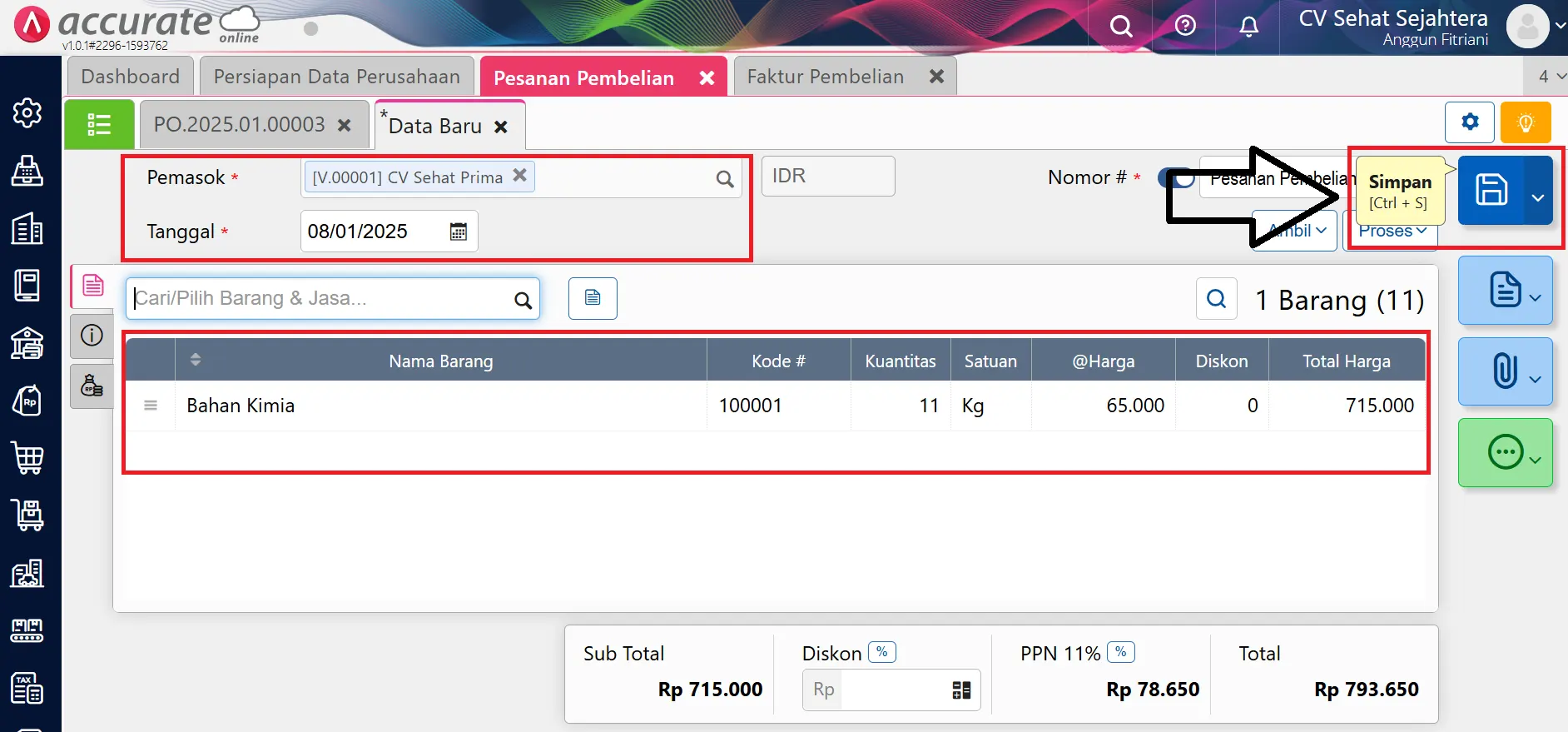Screen dimensions: 1568x732
Task: Open the Settings gear in left sidebar
Action: (27, 112)
